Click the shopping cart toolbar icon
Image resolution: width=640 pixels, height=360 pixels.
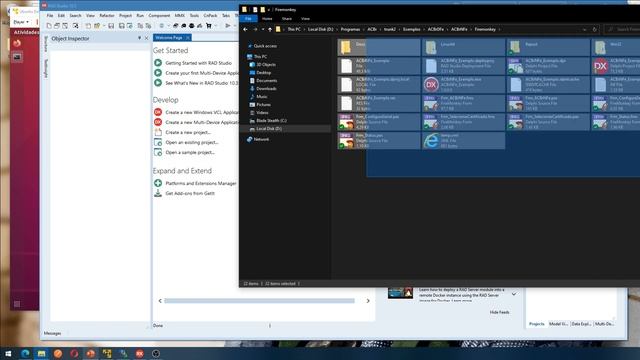209,26
